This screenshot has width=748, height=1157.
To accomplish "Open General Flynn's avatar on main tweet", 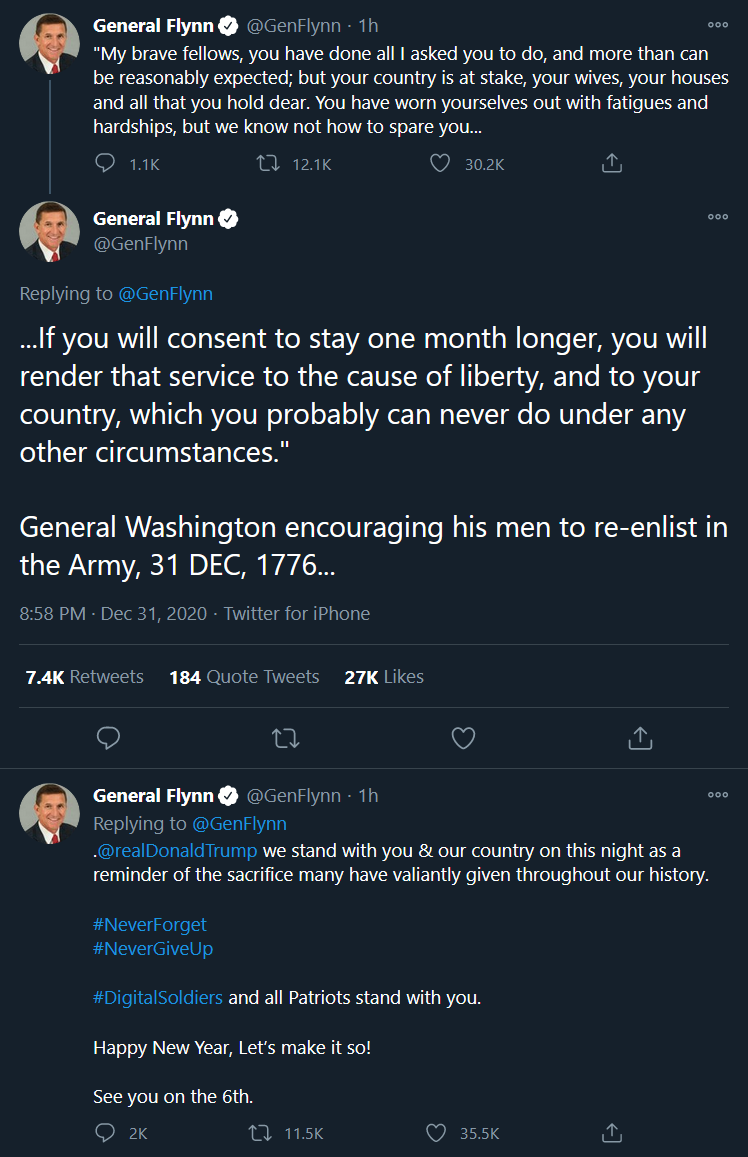I will 49,232.
